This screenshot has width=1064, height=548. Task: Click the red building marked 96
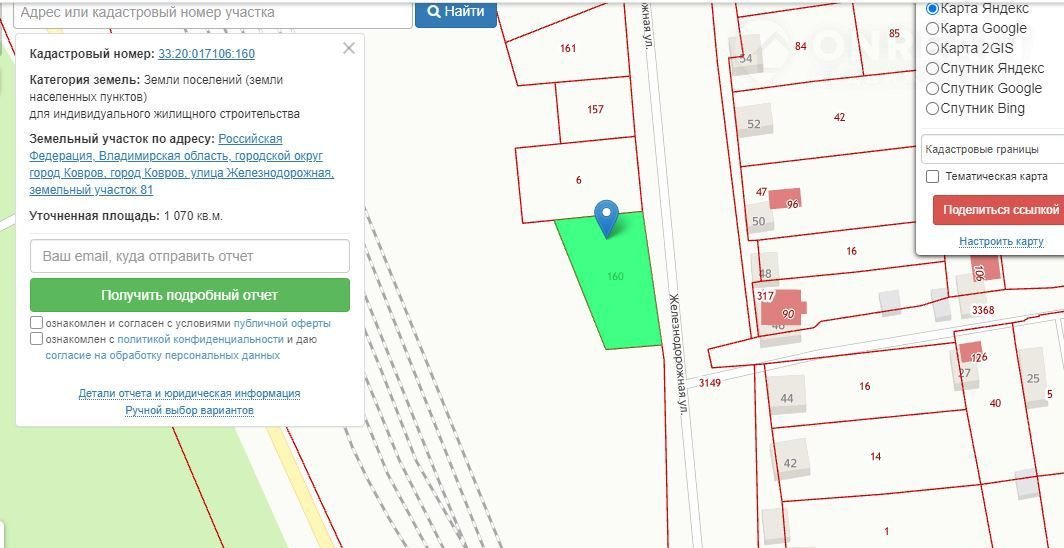tap(787, 200)
